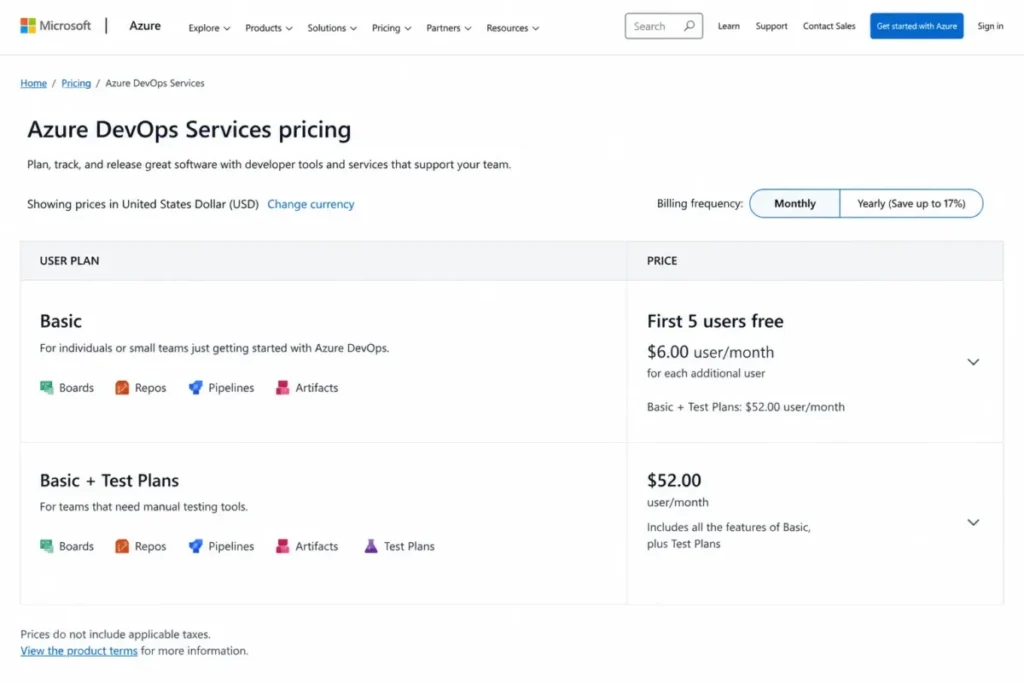Click the Boards icon in Basic plan
1024x683 pixels.
pos(46,387)
